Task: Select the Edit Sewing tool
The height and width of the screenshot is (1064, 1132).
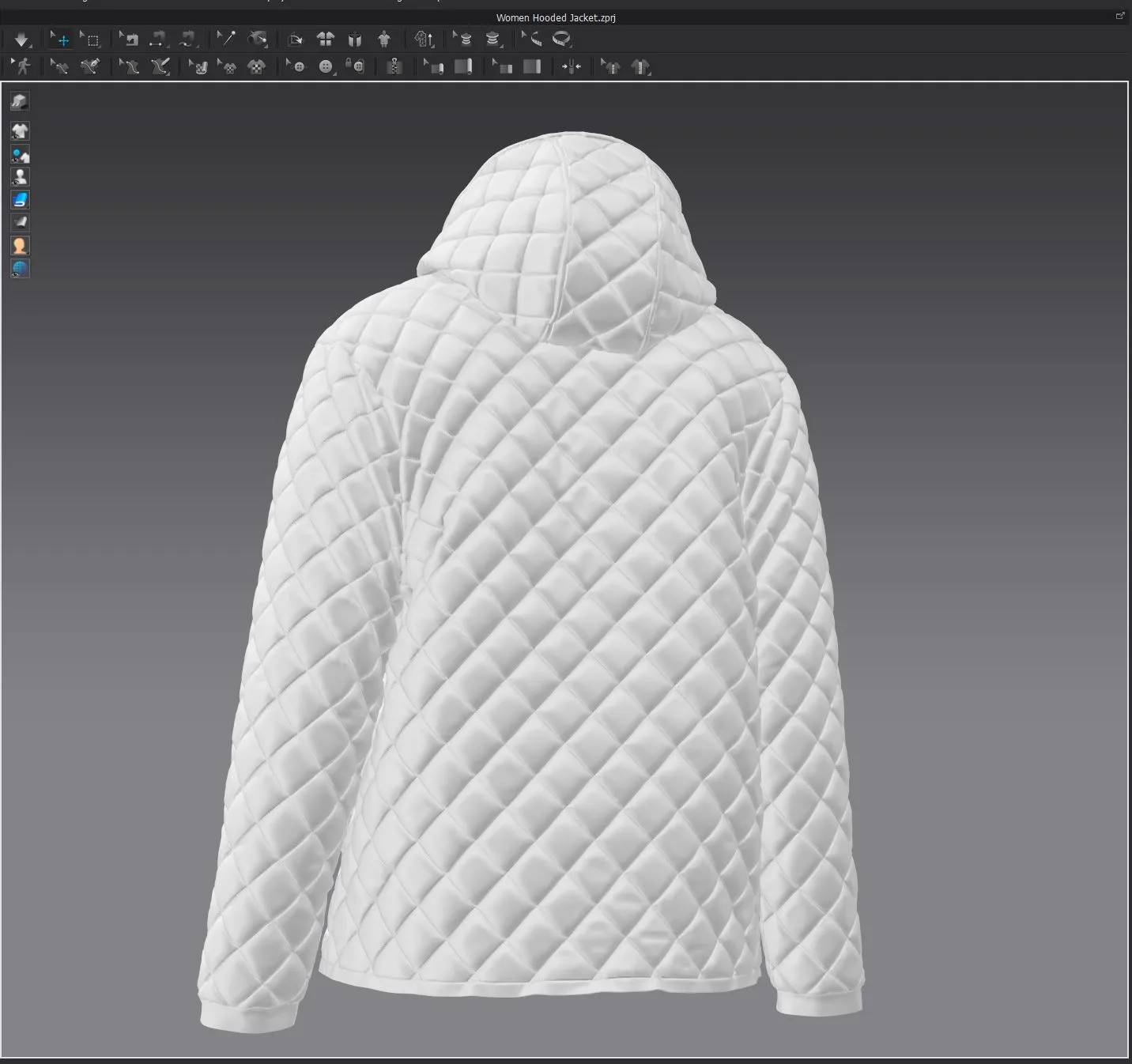Action: 58,66
